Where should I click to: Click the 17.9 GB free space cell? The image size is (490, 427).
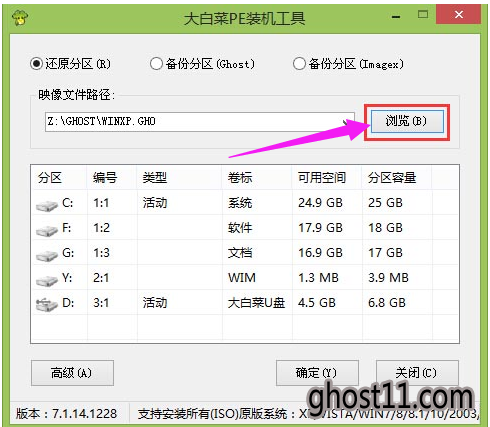point(320,228)
